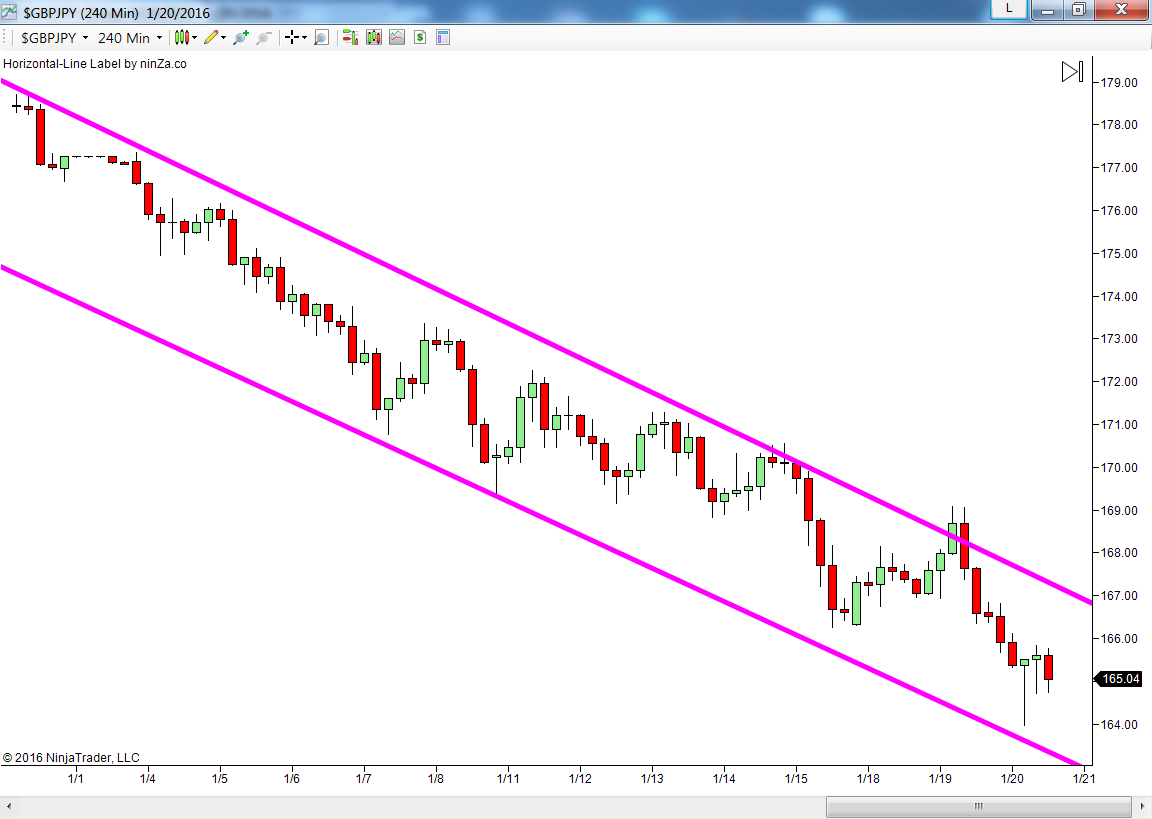Viewport: 1152px width, 819px height.
Task: Restore the chart window size
Action: point(1079,10)
